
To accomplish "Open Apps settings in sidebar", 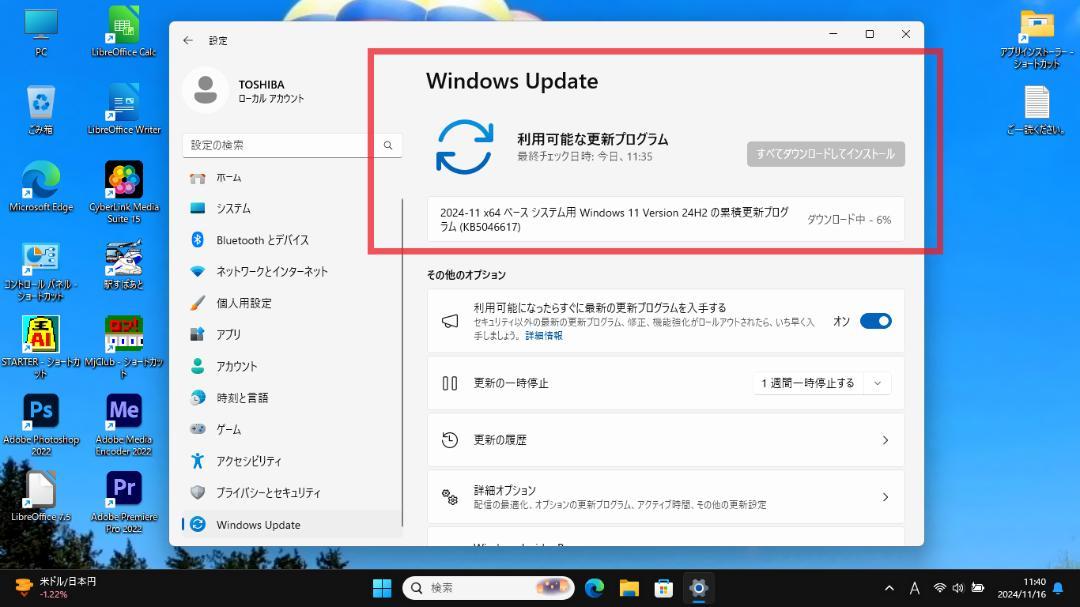I will [291, 334].
